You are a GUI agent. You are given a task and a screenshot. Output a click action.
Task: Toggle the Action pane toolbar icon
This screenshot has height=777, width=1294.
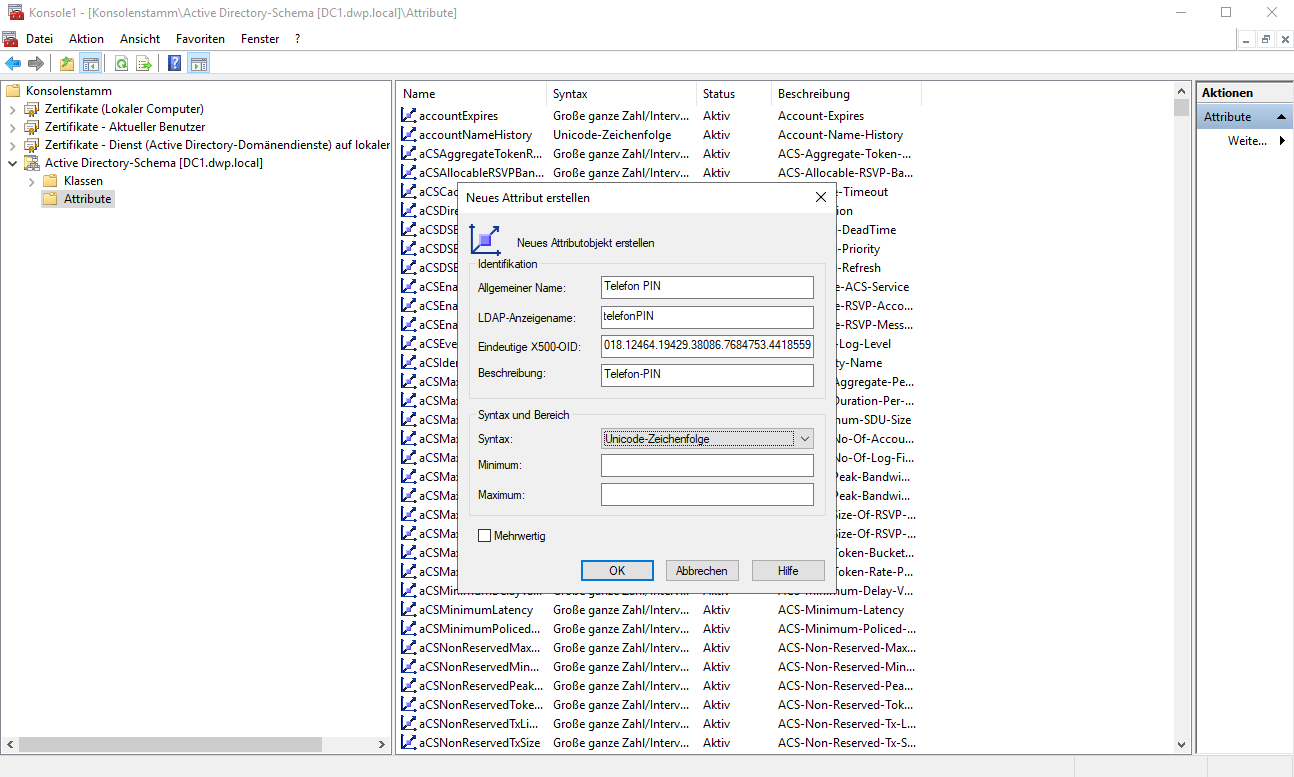199,64
